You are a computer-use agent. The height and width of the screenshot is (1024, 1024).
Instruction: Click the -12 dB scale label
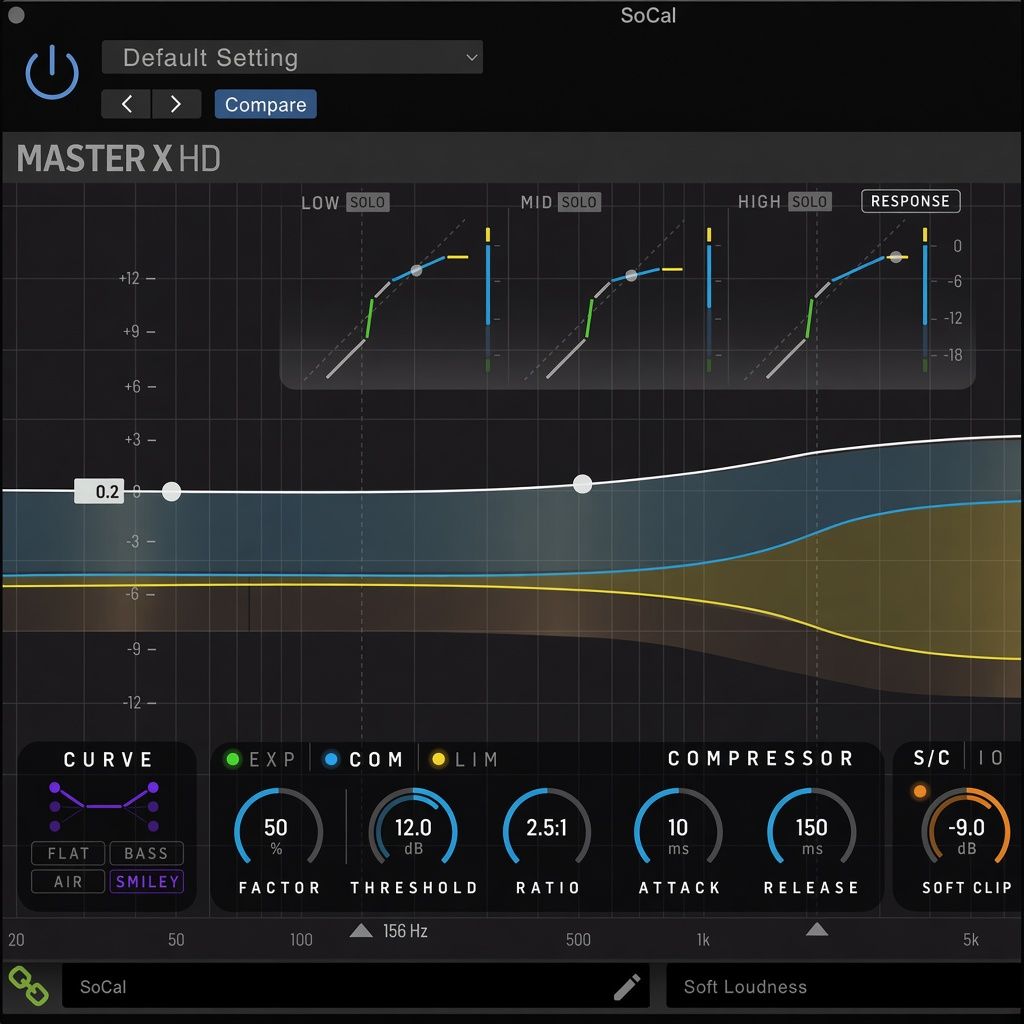pos(131,703)
